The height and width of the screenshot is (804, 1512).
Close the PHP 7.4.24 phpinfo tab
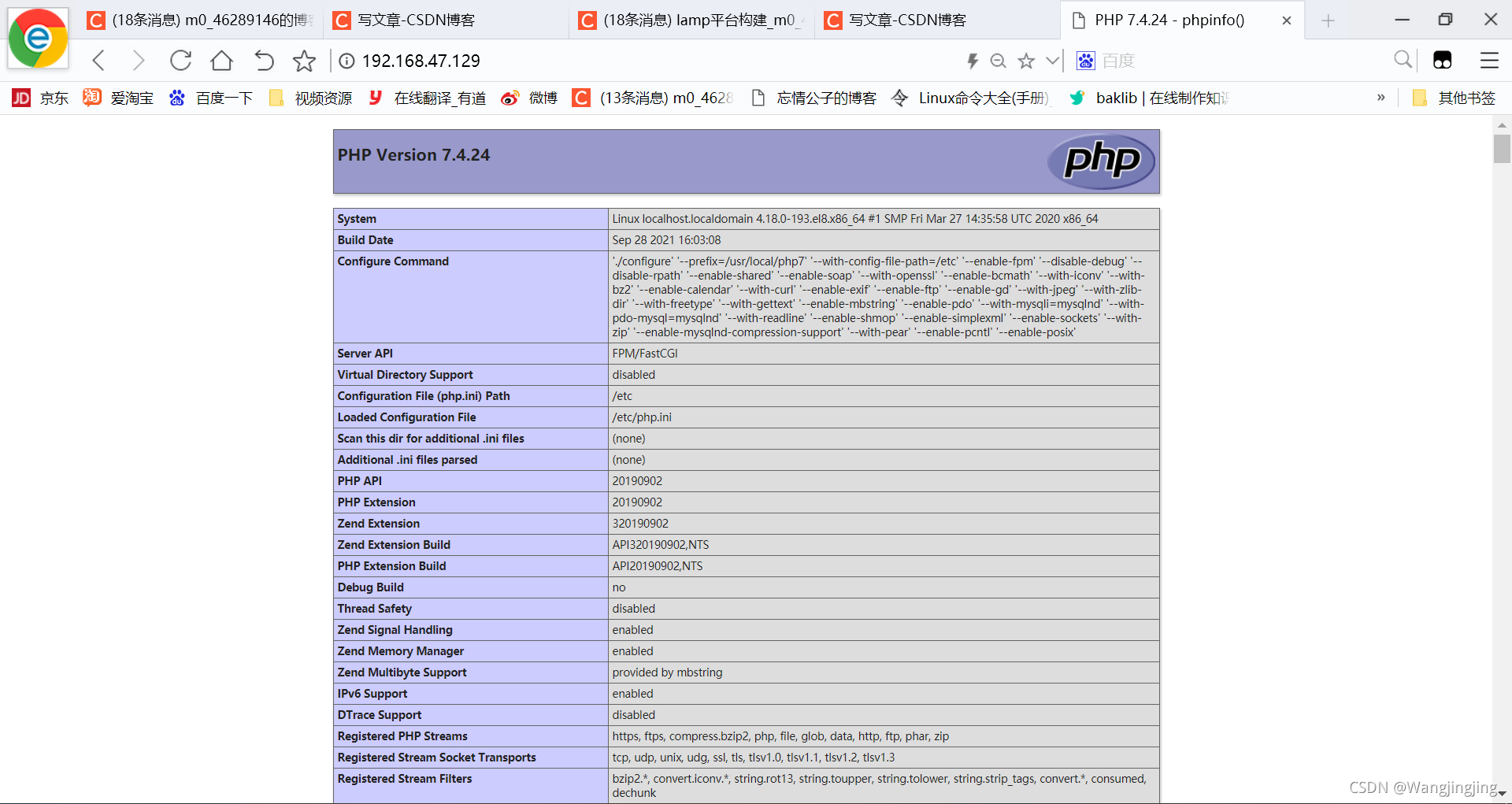tap(1287, 20)
